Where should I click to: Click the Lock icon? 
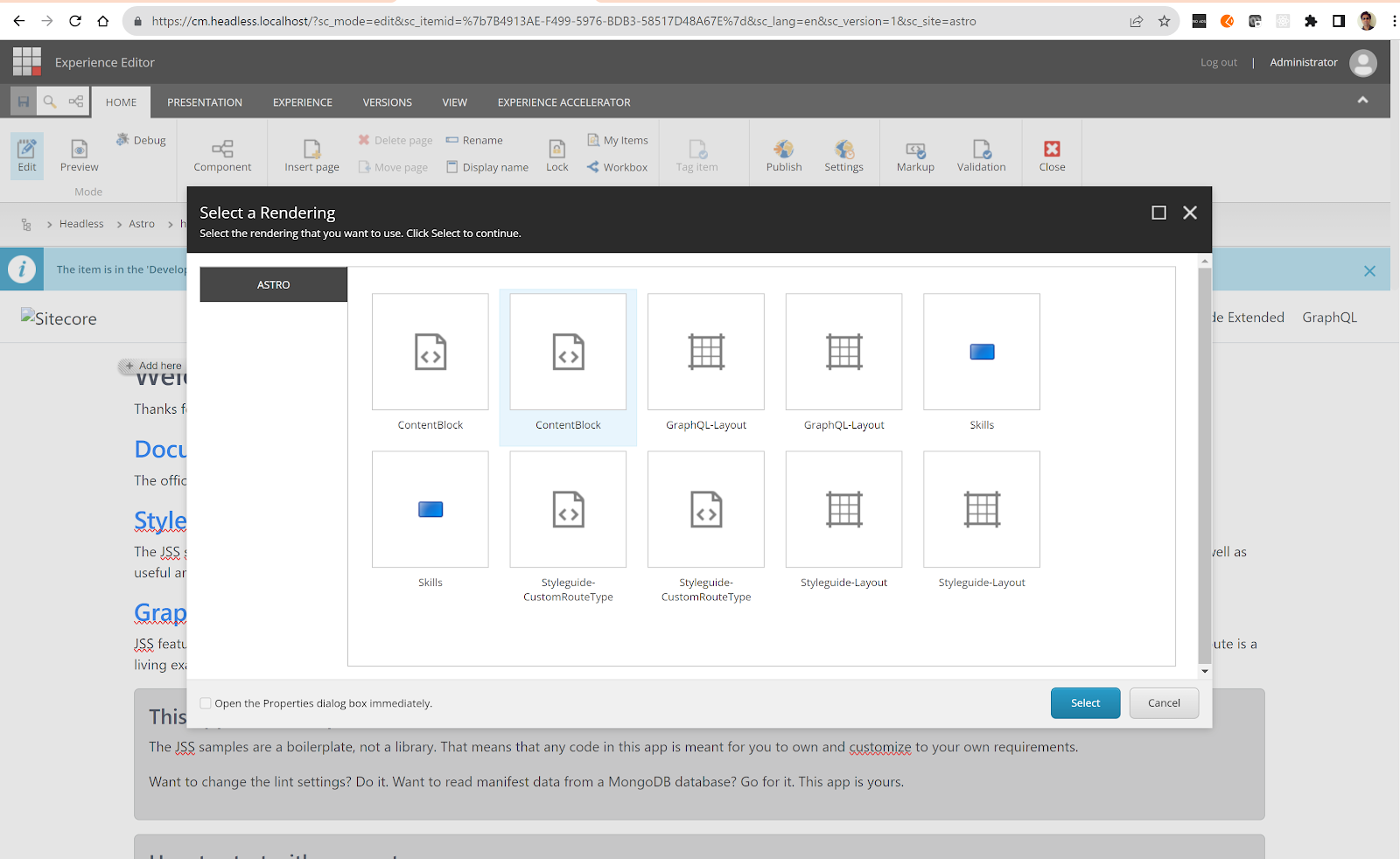(557, 156)
